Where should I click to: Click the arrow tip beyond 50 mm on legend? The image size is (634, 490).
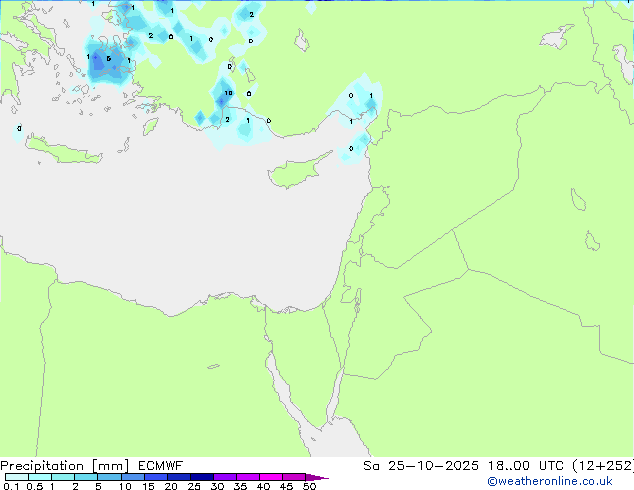coord(317,477)
